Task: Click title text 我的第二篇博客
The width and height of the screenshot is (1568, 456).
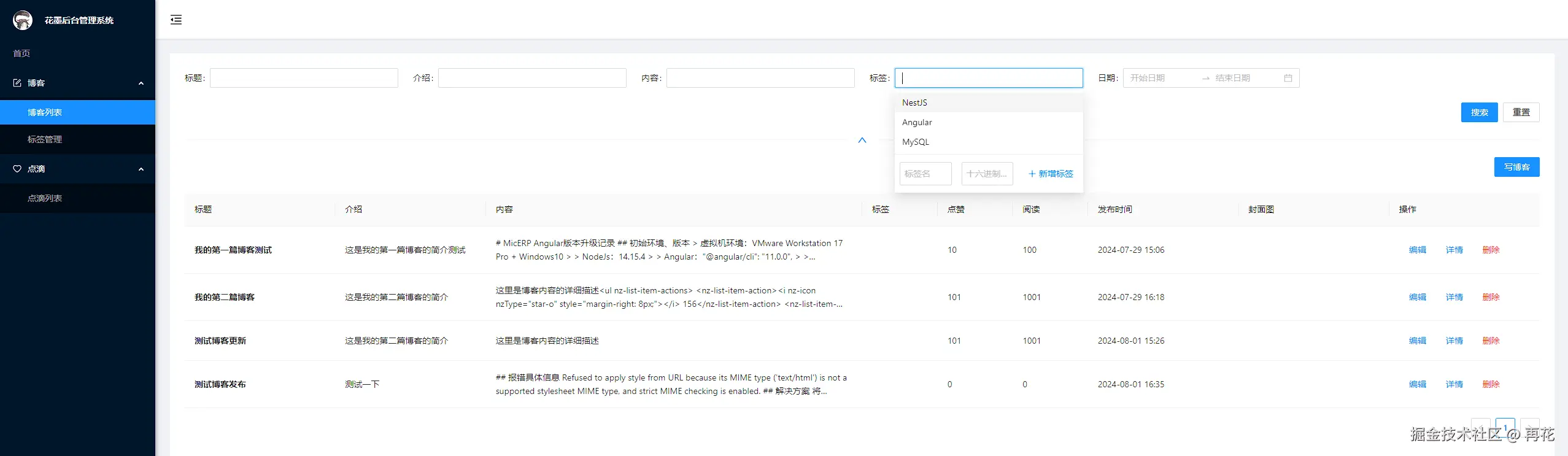Action: tap(225, 297)
